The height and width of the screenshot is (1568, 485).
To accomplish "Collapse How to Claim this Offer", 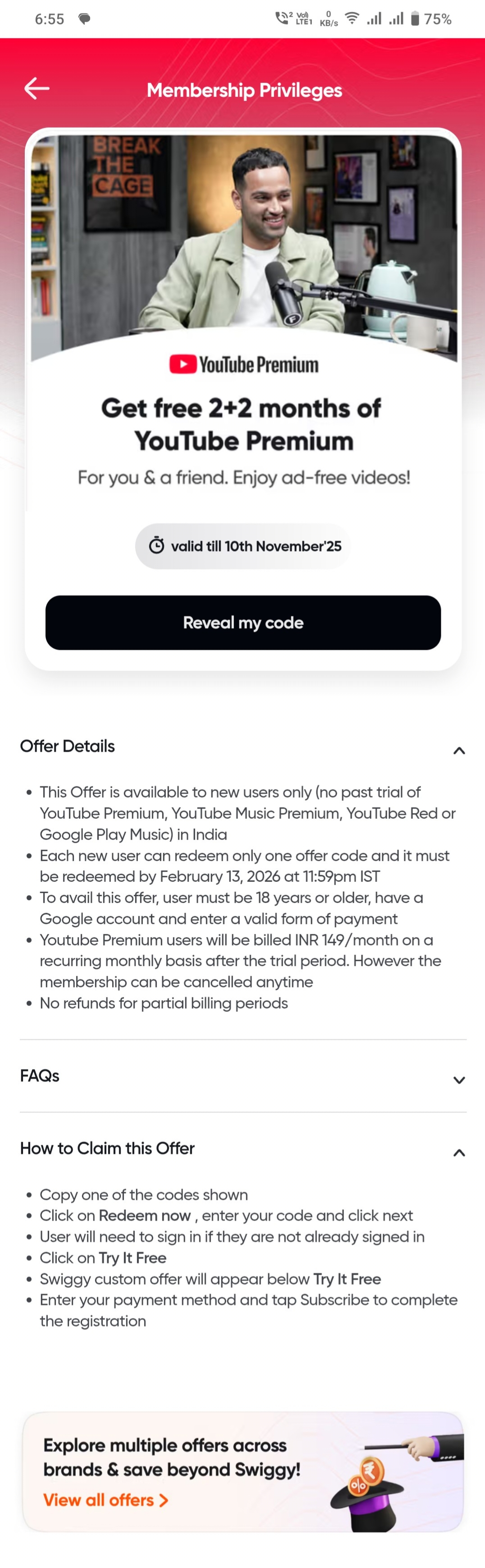I will [459, 1152].
